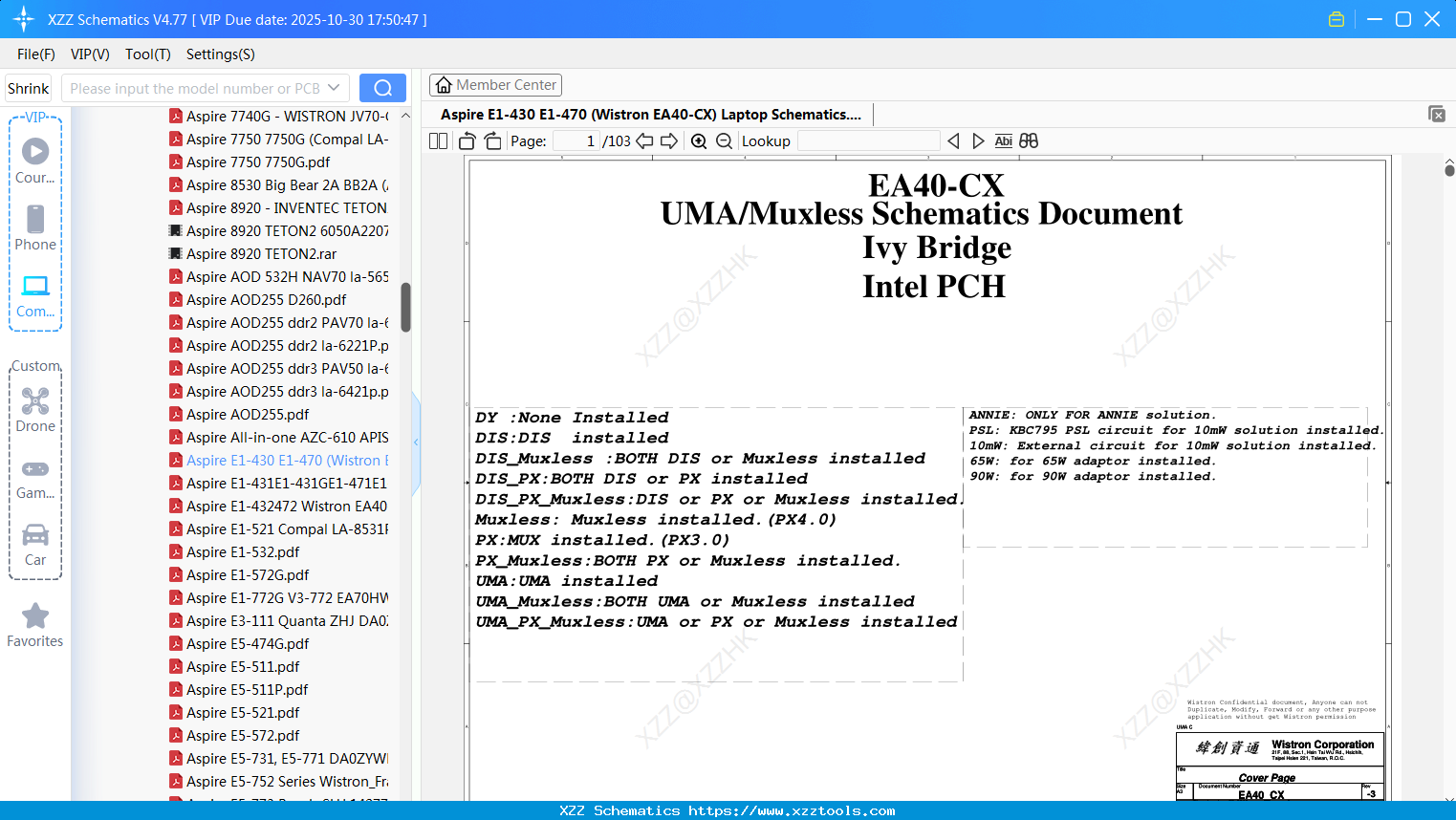Open the xzztools.com website link
The image size is (1456, 820).
[x=792, y=810]
